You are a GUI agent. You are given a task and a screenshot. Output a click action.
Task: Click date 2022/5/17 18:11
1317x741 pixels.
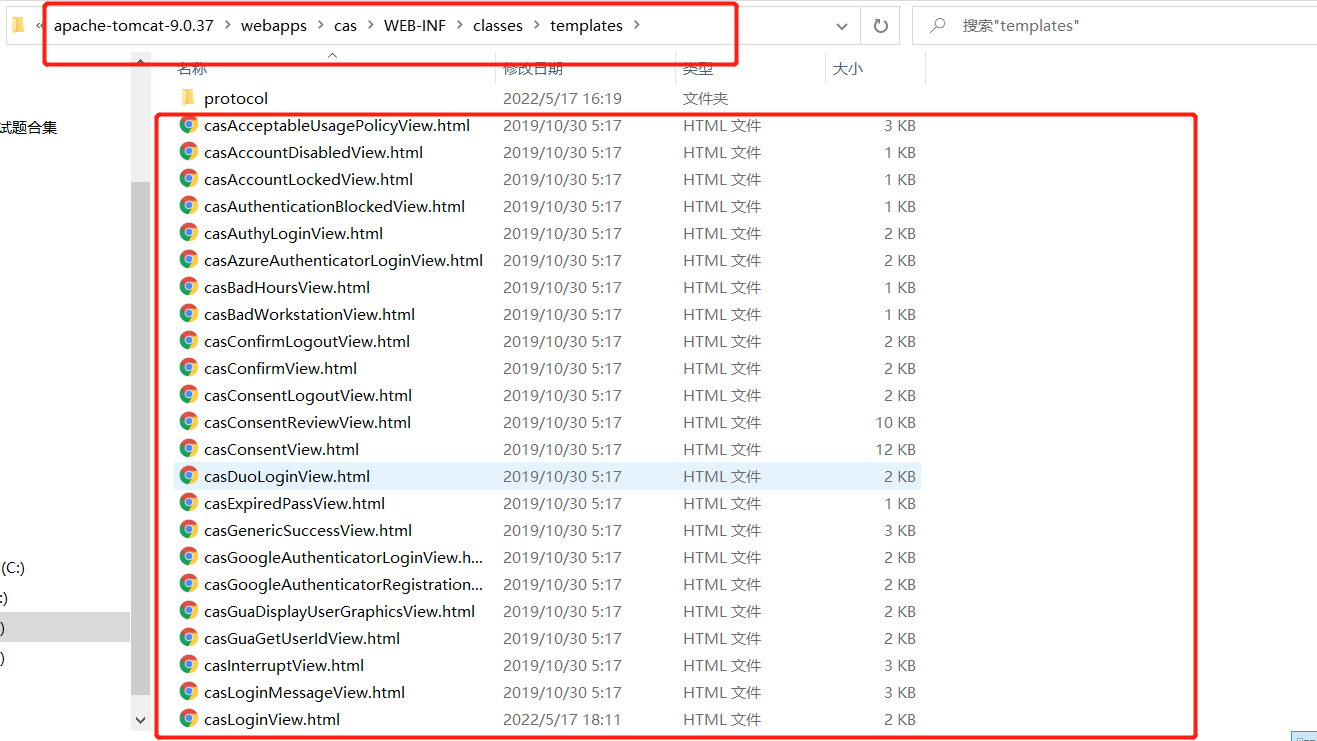point(562,719)
